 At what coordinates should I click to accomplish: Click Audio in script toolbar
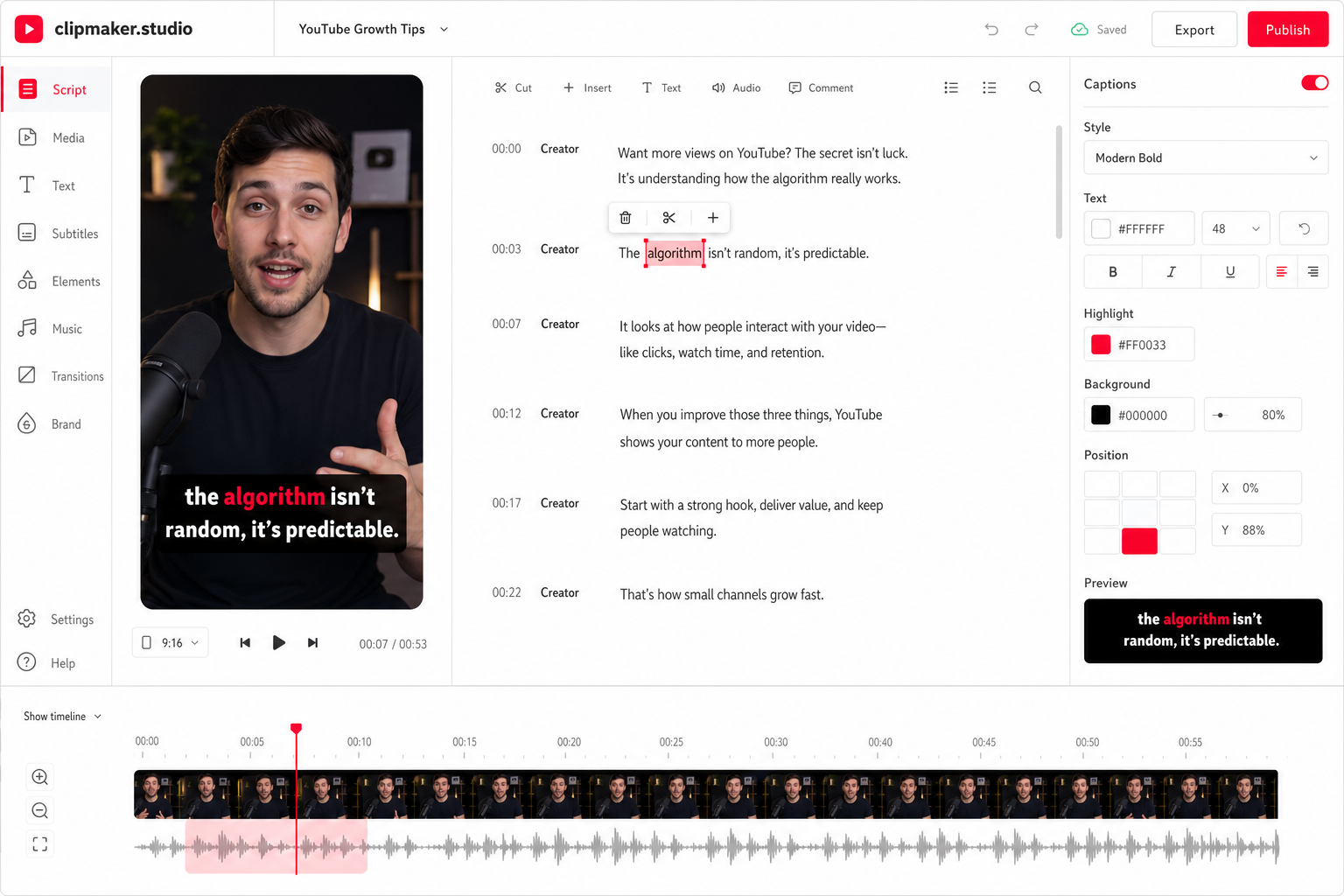click(736, 87)
